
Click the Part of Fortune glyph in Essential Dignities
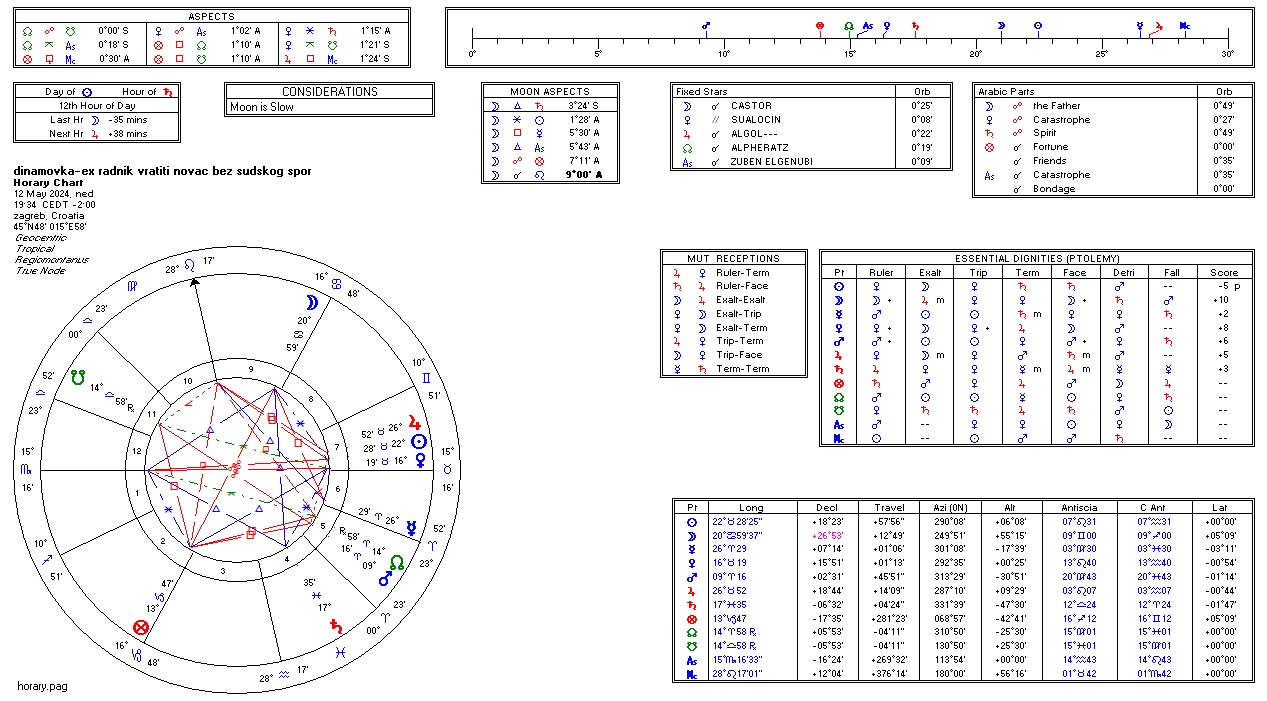pos(838,384)
